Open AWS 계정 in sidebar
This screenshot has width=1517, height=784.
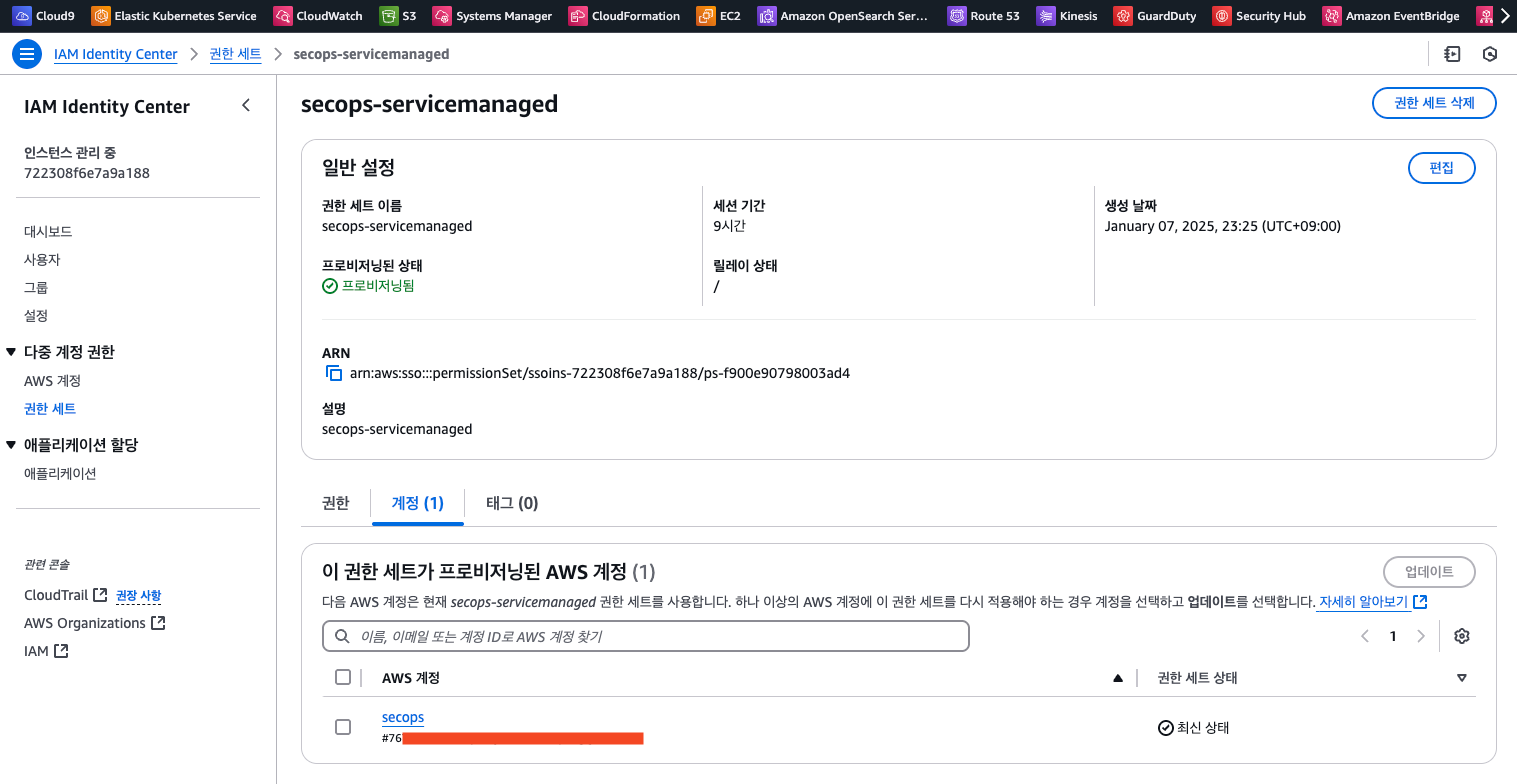(52, 381)
